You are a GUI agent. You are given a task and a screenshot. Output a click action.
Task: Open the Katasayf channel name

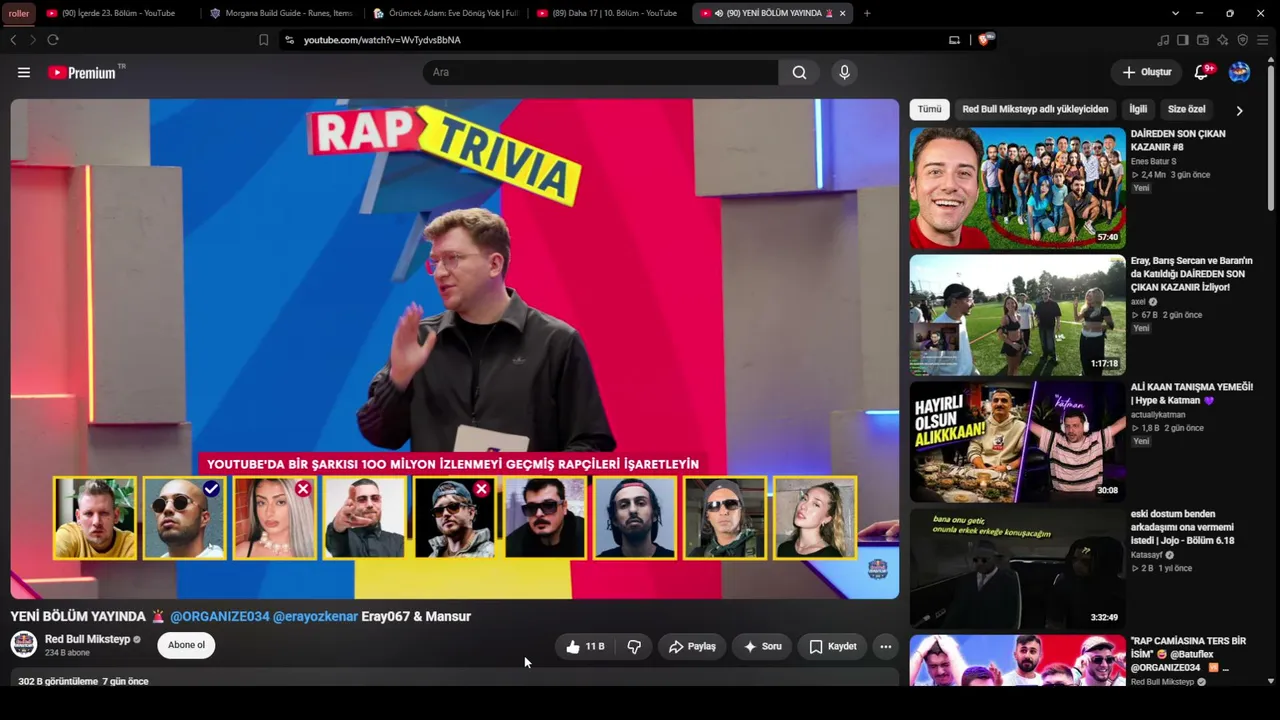pyautogui.click(x=1147, y=554)
